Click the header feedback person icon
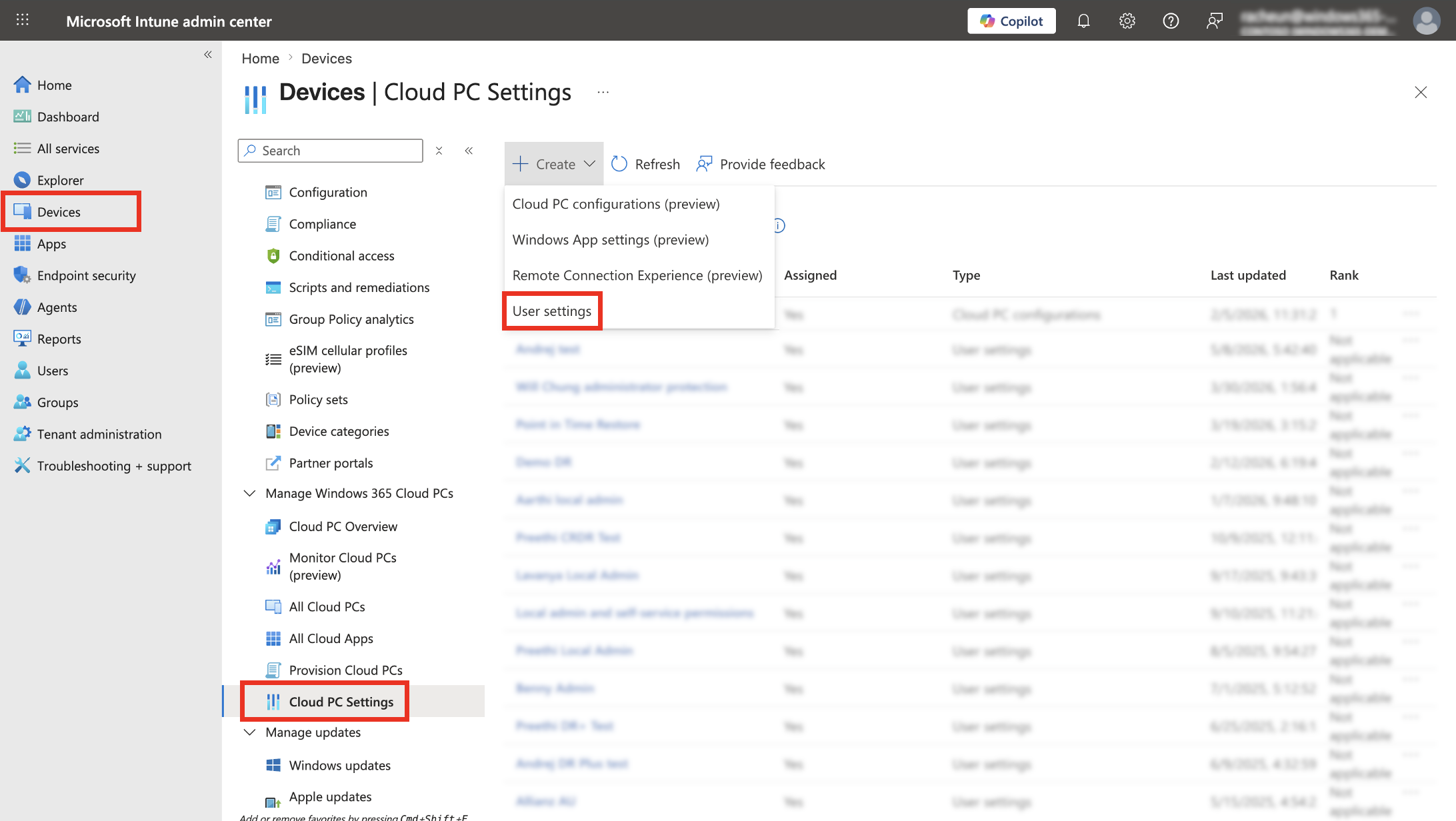The width and height of the screenshot is (1456, 821). pyautogui.click(x=1214, y=21)
